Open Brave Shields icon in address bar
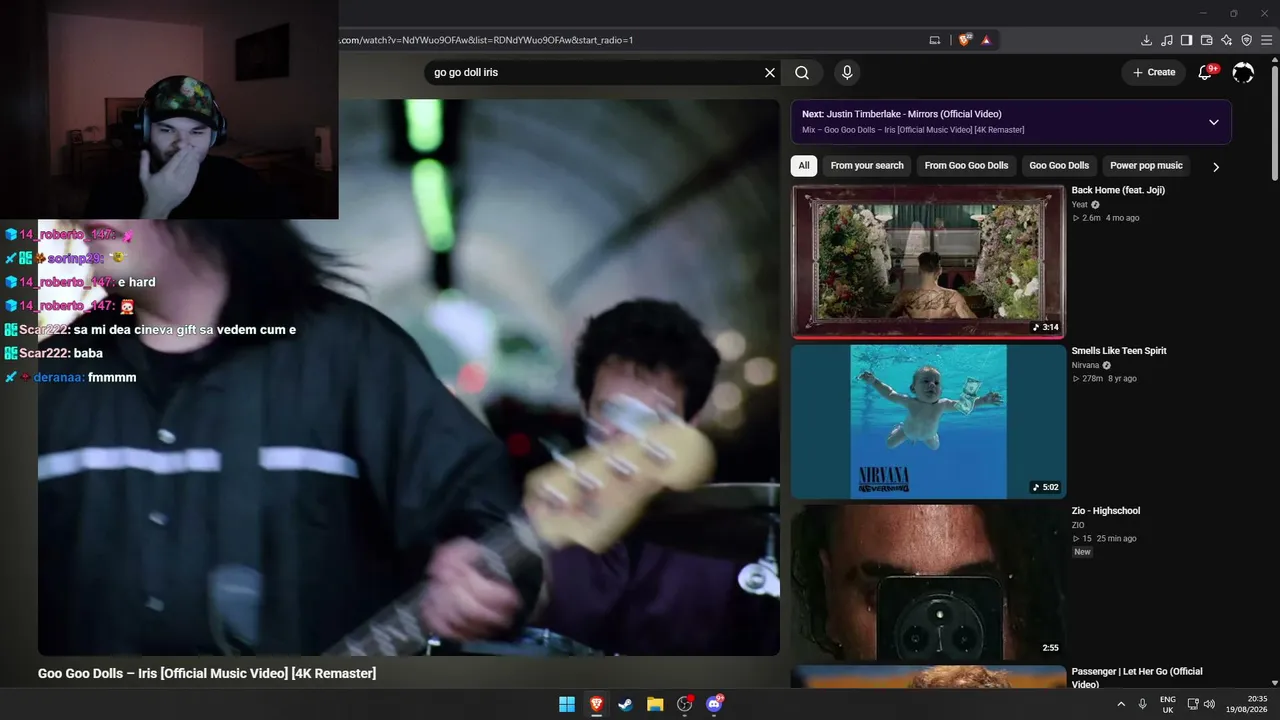The width and height of the screenshot is (1280, 720). point(965,40)
